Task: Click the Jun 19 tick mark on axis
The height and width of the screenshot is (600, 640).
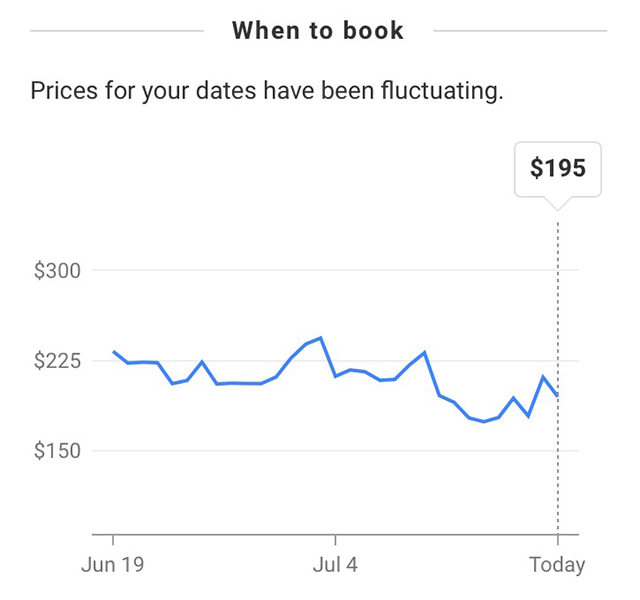Action: pos(113,540)
